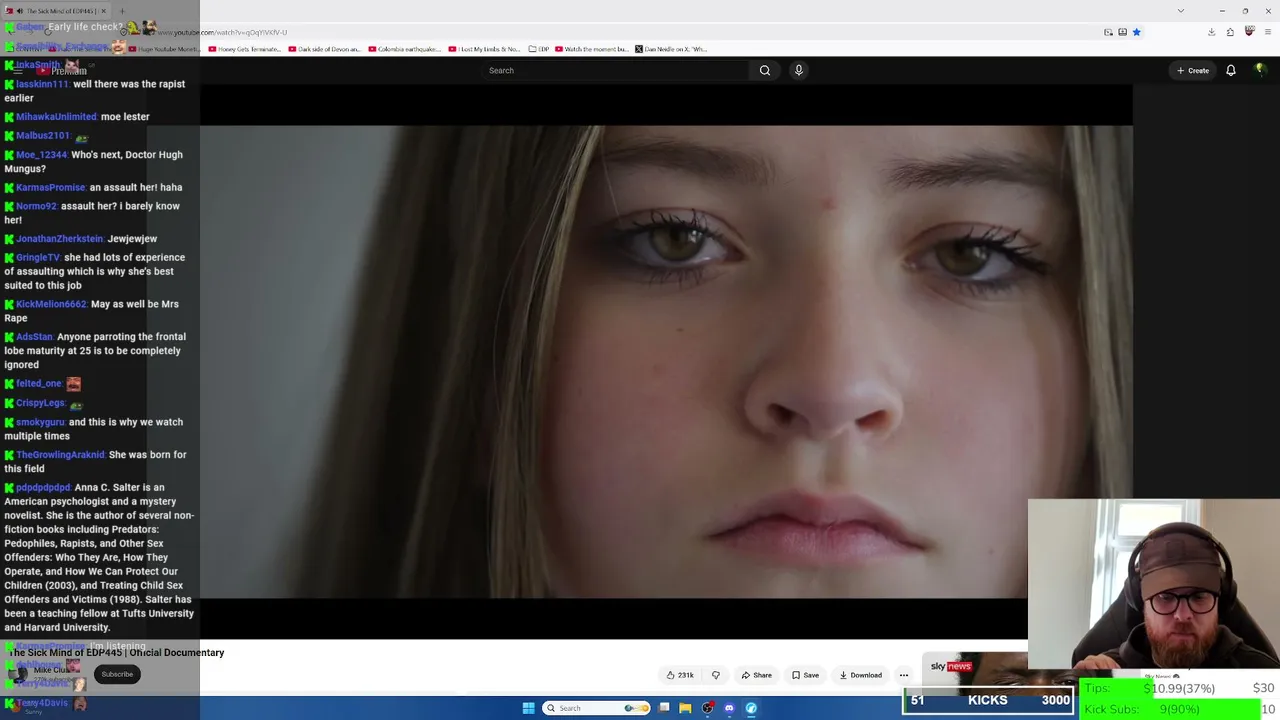The image size is (1280, 720).
Task: Open 'I Lost My Limbs & No...' bookmark
Action: [484, 49]
